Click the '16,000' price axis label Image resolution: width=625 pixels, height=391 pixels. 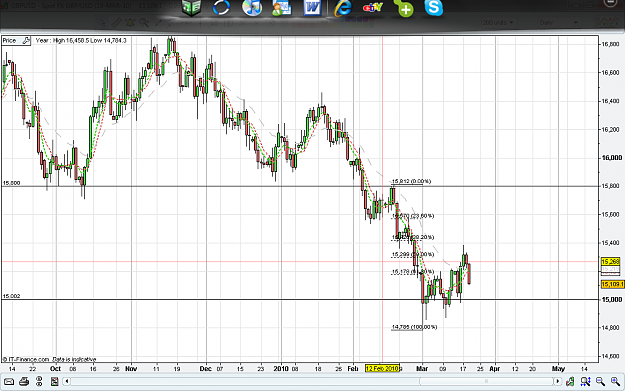coord(611,158)
